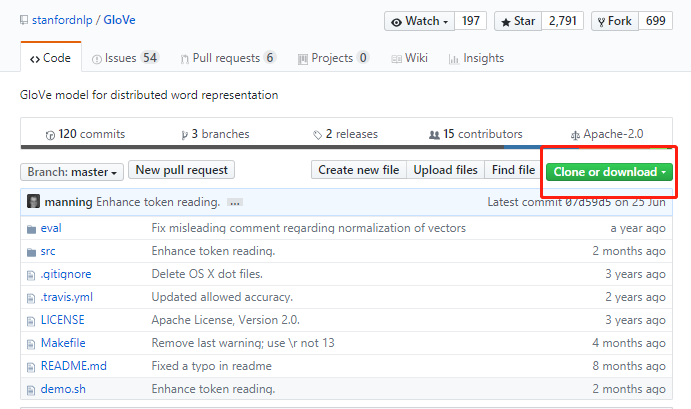Click the LICENSE file icon
Image resolution: width=691 pixels, height=409 pixels.
31,321
